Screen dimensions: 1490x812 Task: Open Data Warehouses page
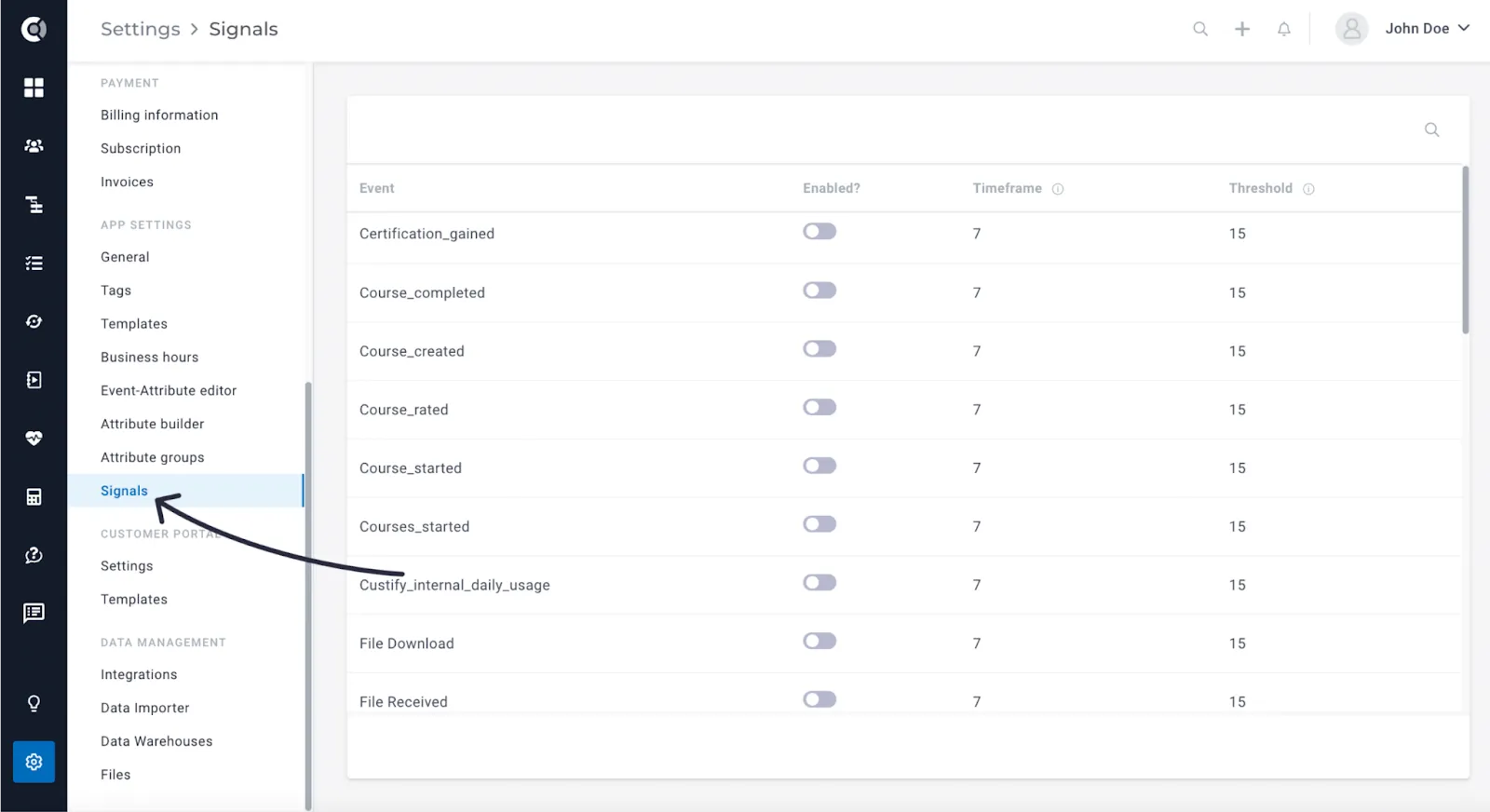(x=156, y=741)
